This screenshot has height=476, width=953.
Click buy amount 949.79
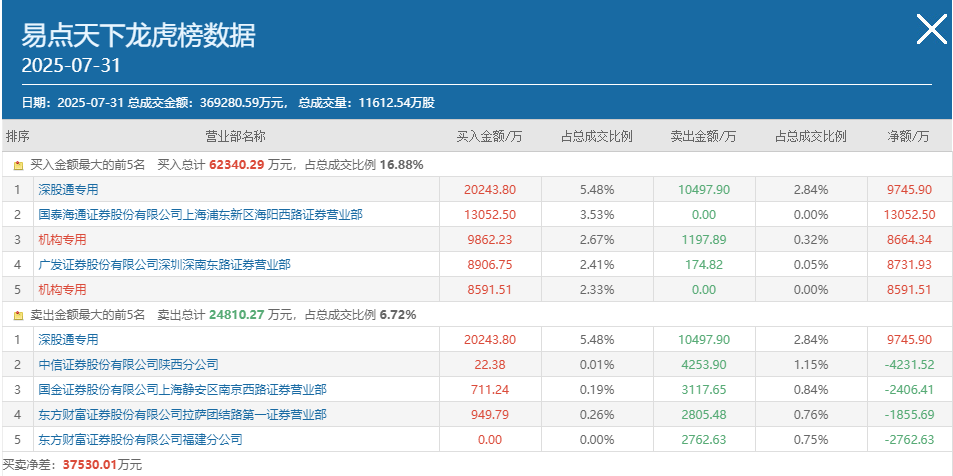490,415
